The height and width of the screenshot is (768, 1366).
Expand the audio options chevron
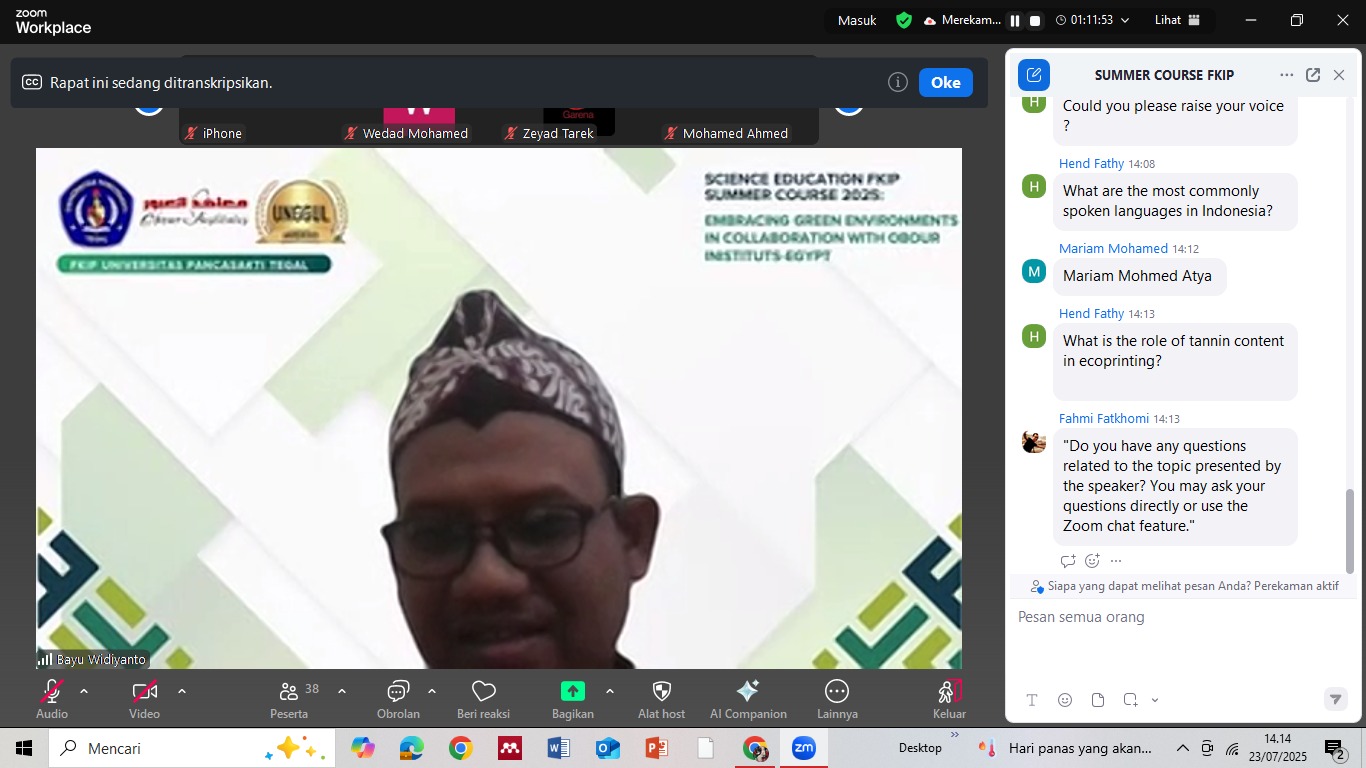pos(84,691)
